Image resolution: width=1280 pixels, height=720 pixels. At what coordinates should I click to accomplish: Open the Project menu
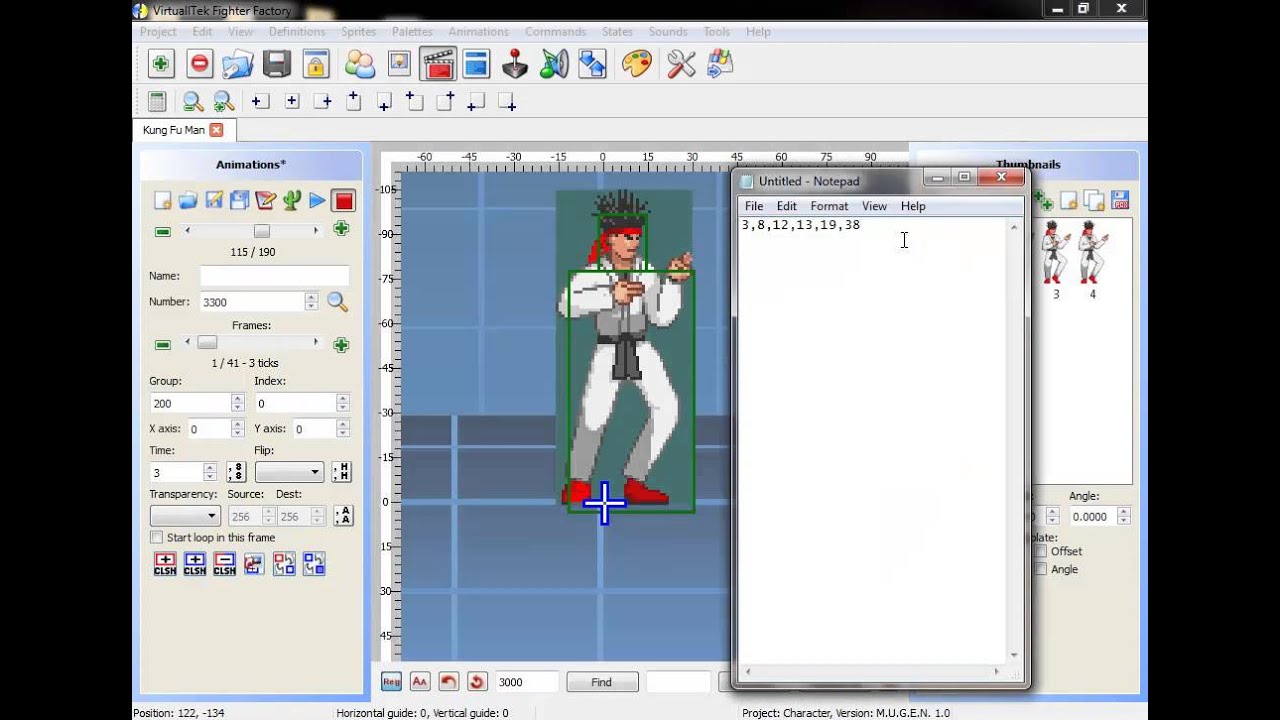tap(158, 32)
